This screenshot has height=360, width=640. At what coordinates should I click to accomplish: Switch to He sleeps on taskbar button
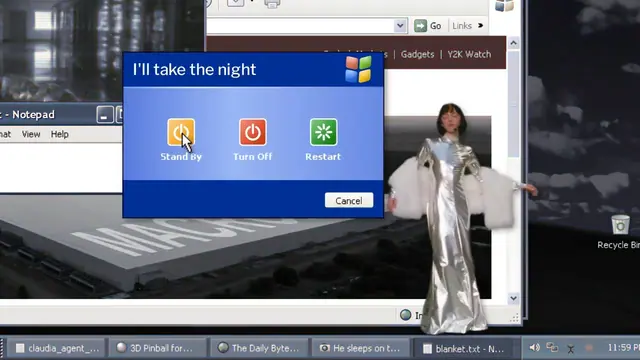[x=361, y=348]
